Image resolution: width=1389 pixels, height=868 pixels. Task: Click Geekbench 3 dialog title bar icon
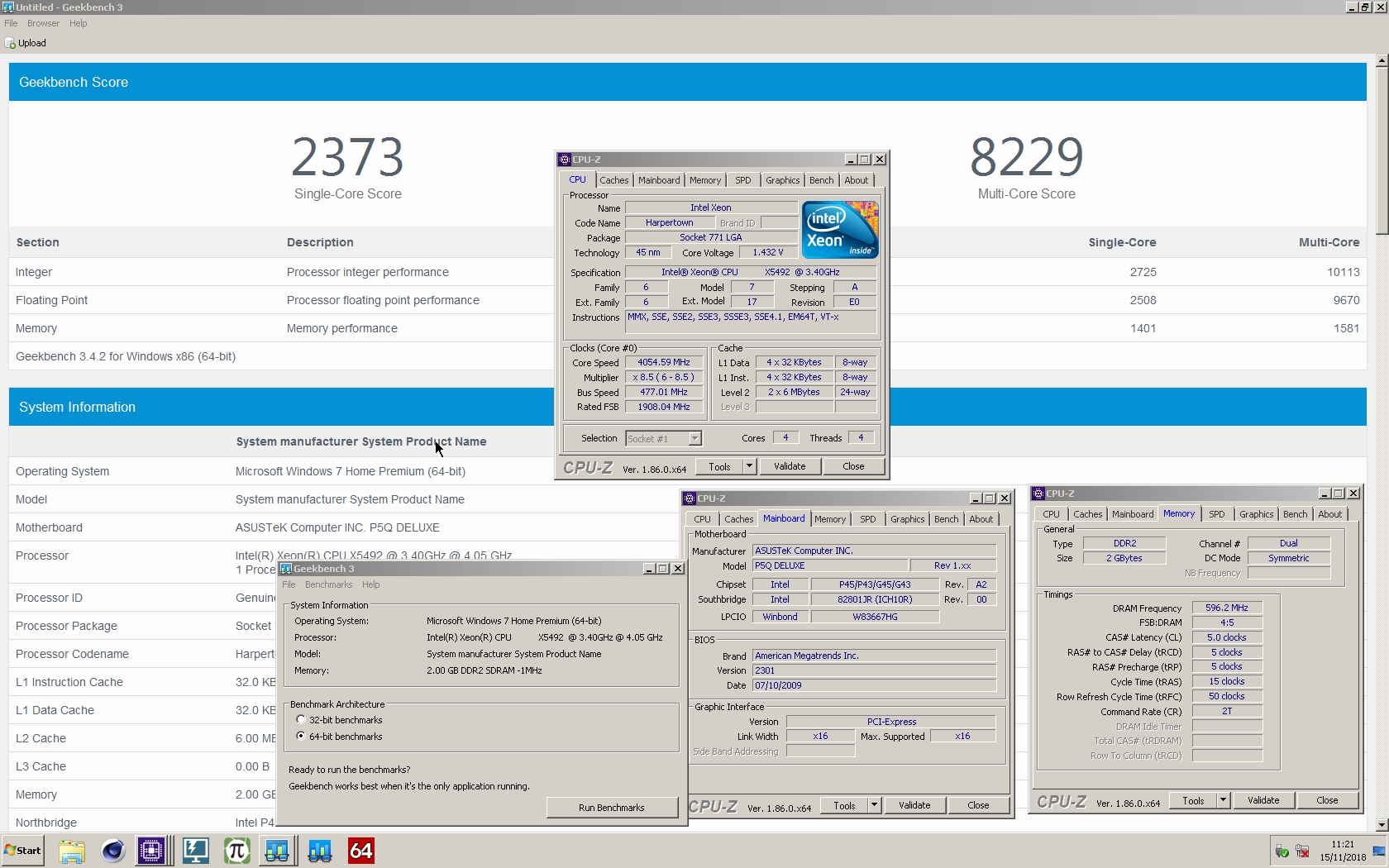(x=286, y=569)
